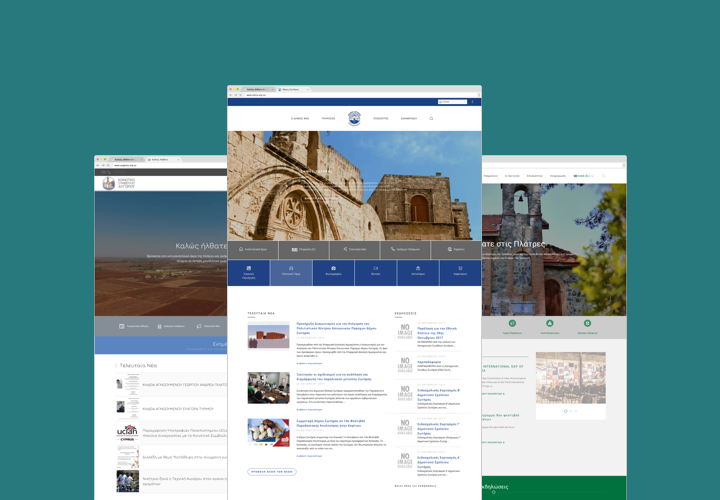The height and width of the screenshot is (500, 720).
Task: Open 'ΚΗΔΕΙΑ ΑΓΝΟΟΥΜΕΝΟΥ ΕΥΑΓΟΡΑ ΤΥΡΙΜΟΥ' row in left window
Action: pos(171,409)
